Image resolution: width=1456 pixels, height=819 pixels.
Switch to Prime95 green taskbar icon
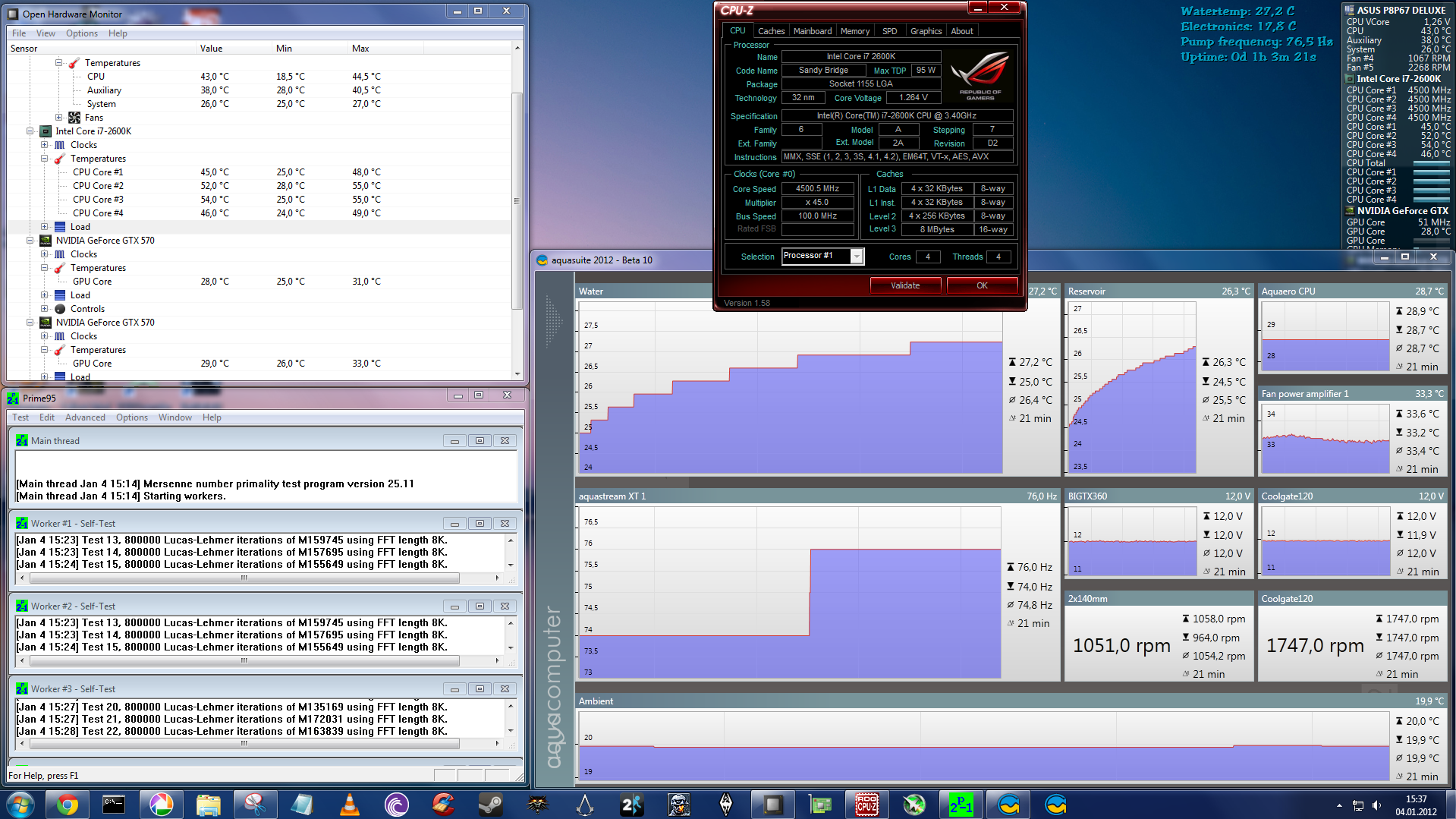point(961,805)
